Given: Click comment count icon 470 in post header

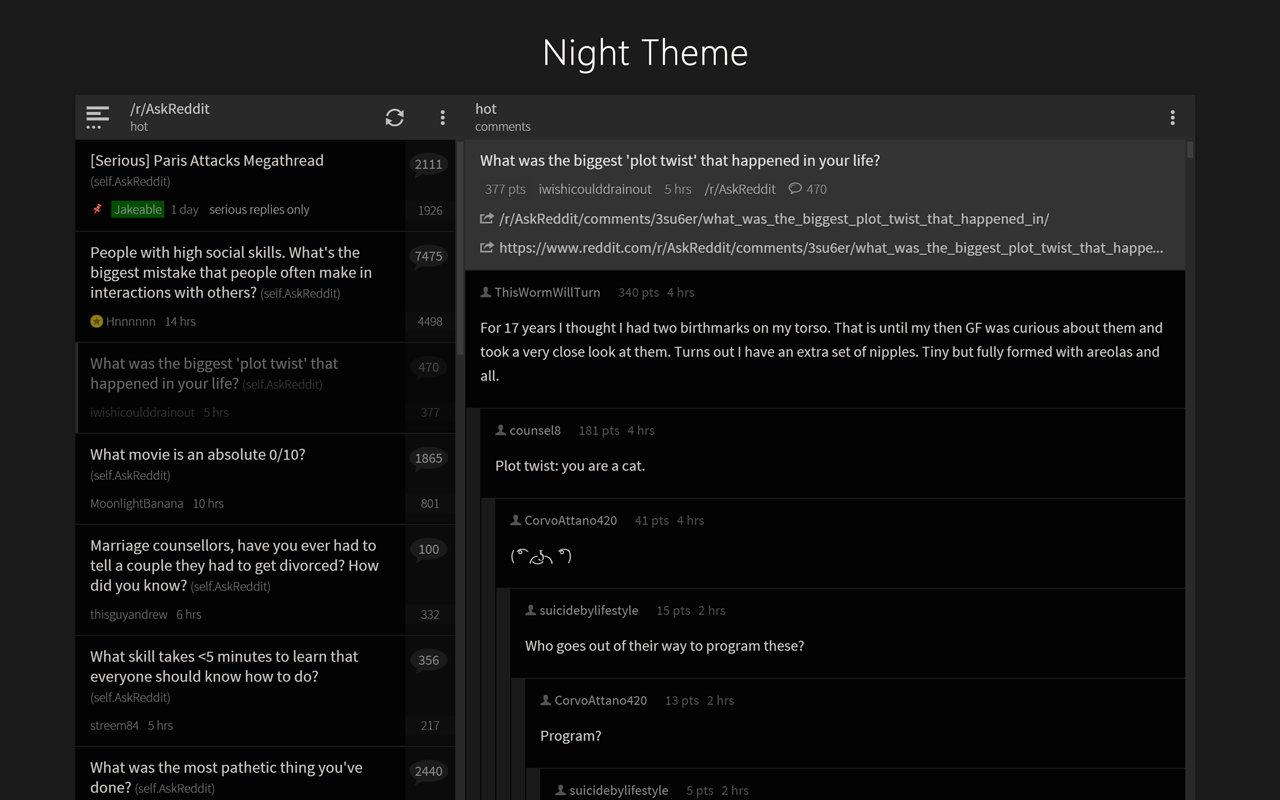Looking at the screenshot, I should tap(795, 188).
